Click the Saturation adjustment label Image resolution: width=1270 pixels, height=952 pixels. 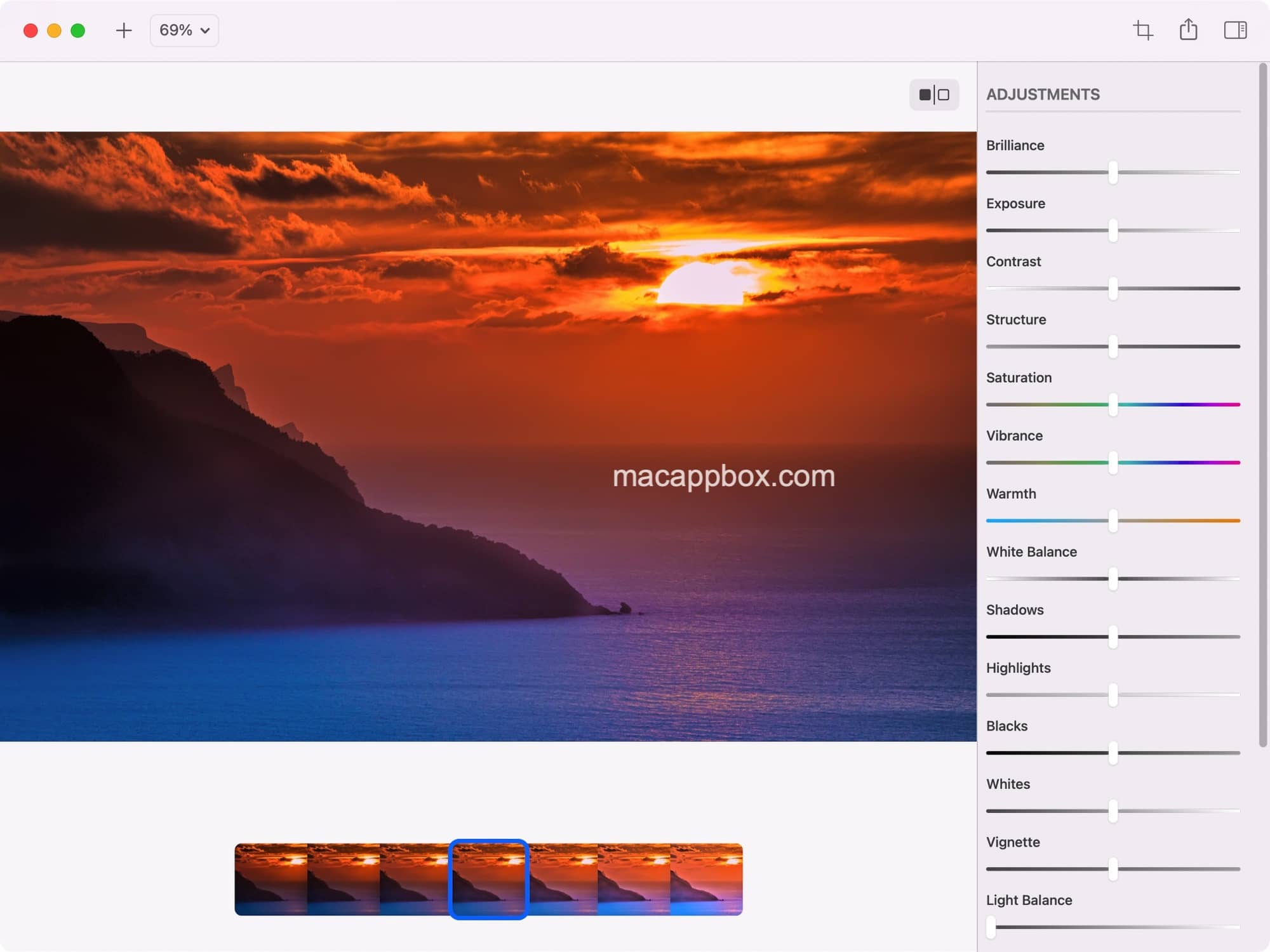click(1018, 377)
